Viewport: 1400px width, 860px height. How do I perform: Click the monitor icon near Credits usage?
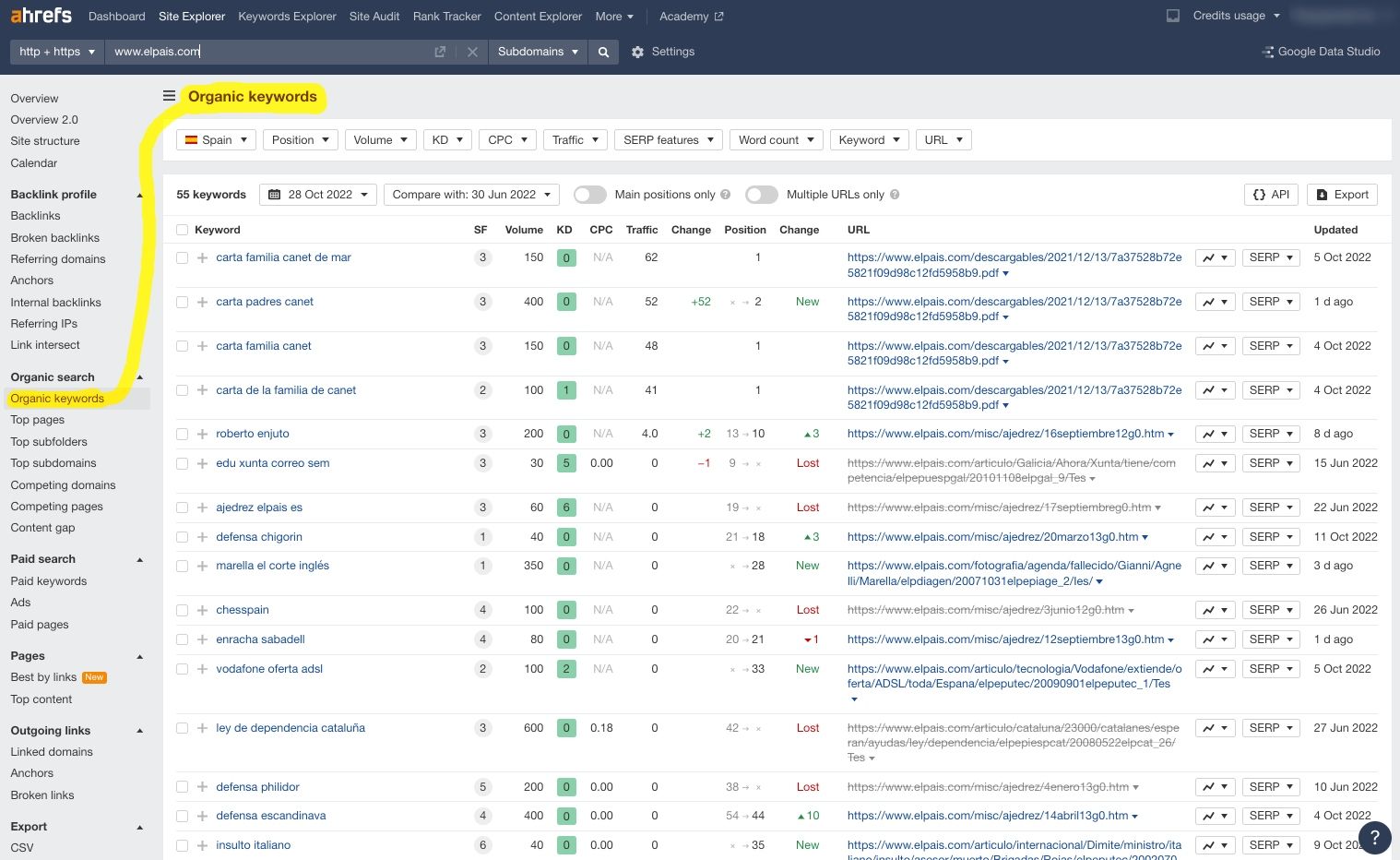(x=1173, y=16)
